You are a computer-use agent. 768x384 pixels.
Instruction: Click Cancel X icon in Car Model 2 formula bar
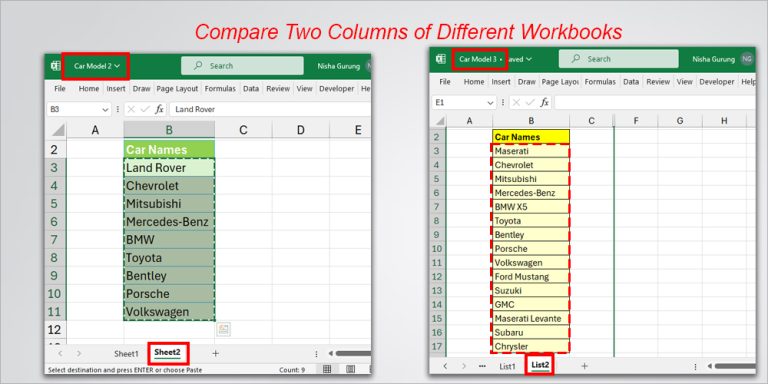coord(131,110)
